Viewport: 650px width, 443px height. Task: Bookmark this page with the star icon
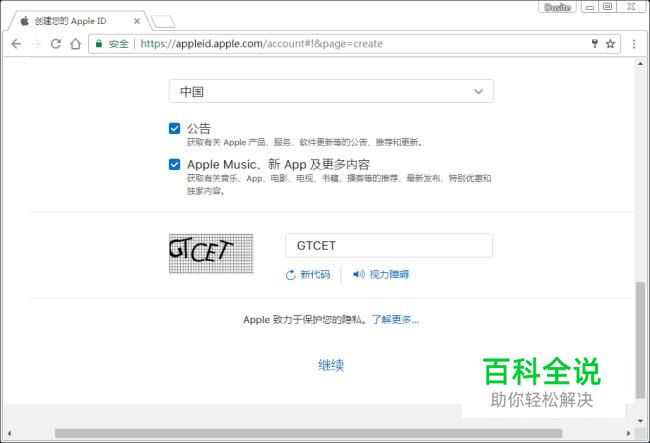click(x=610, y=44)
